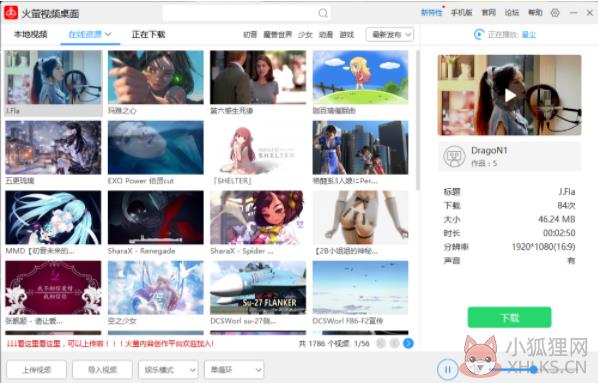Switch to the 本地视频 tab
Screen dimensions: 598x383
pos(31,34)
